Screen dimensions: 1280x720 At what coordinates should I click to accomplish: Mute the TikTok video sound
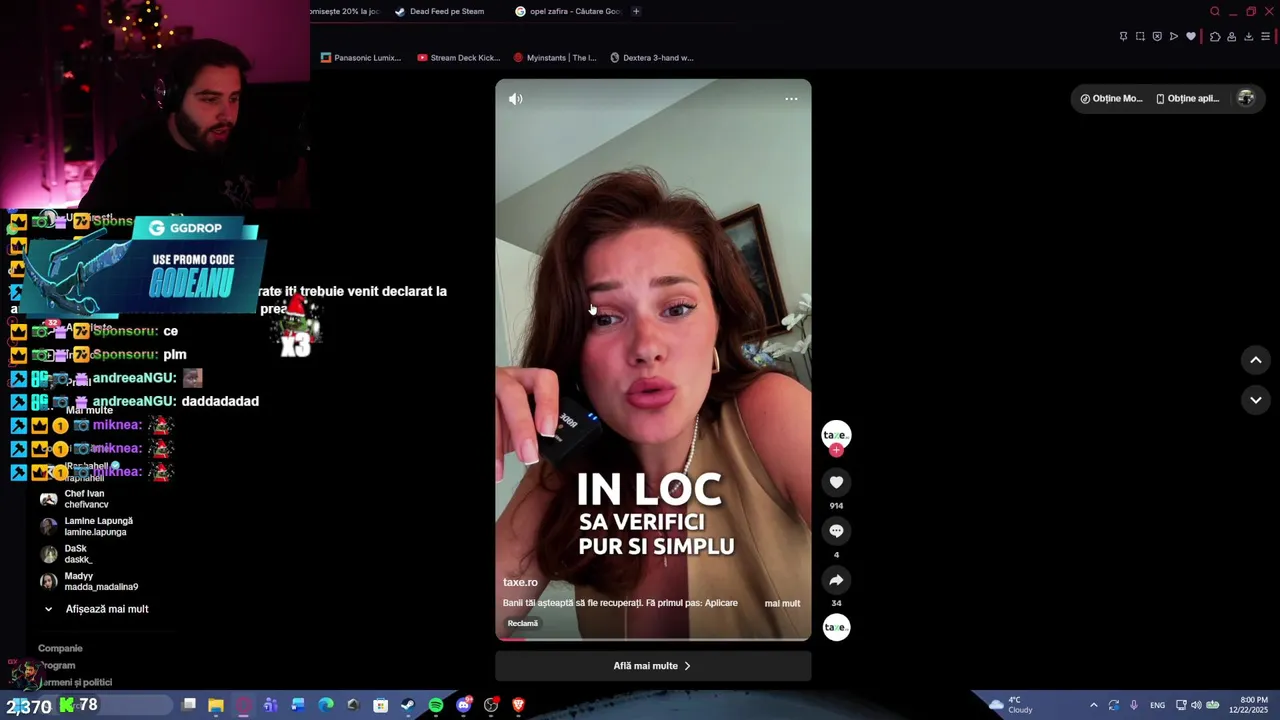point(515,99)
